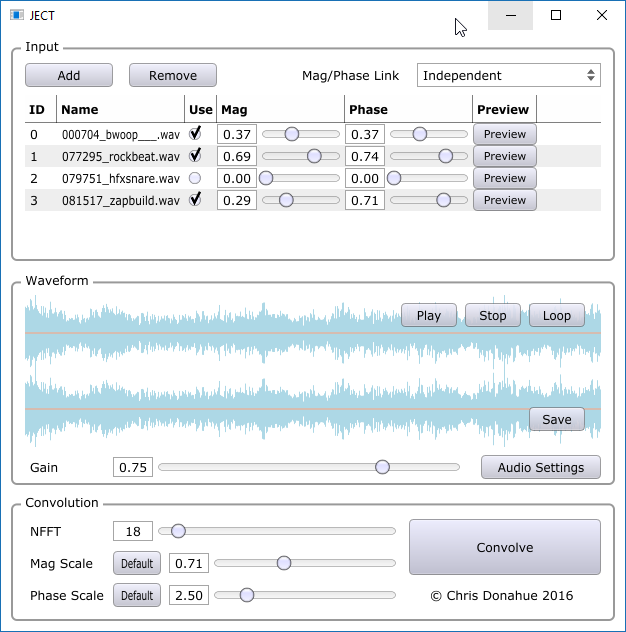Disable Use for 081517_zapbuild.wav

pos(195,200)
